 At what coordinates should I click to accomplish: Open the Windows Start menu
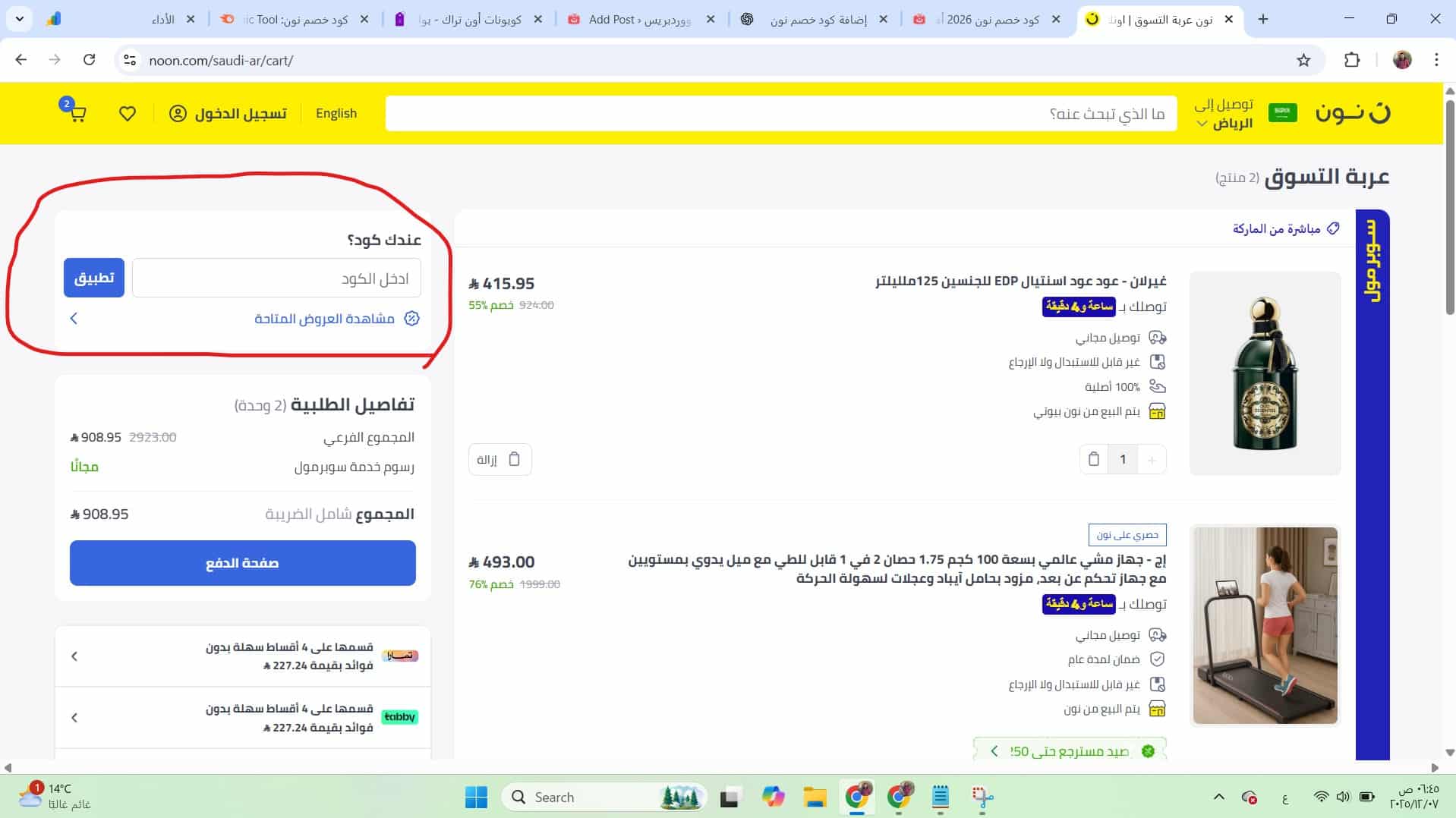475,797
